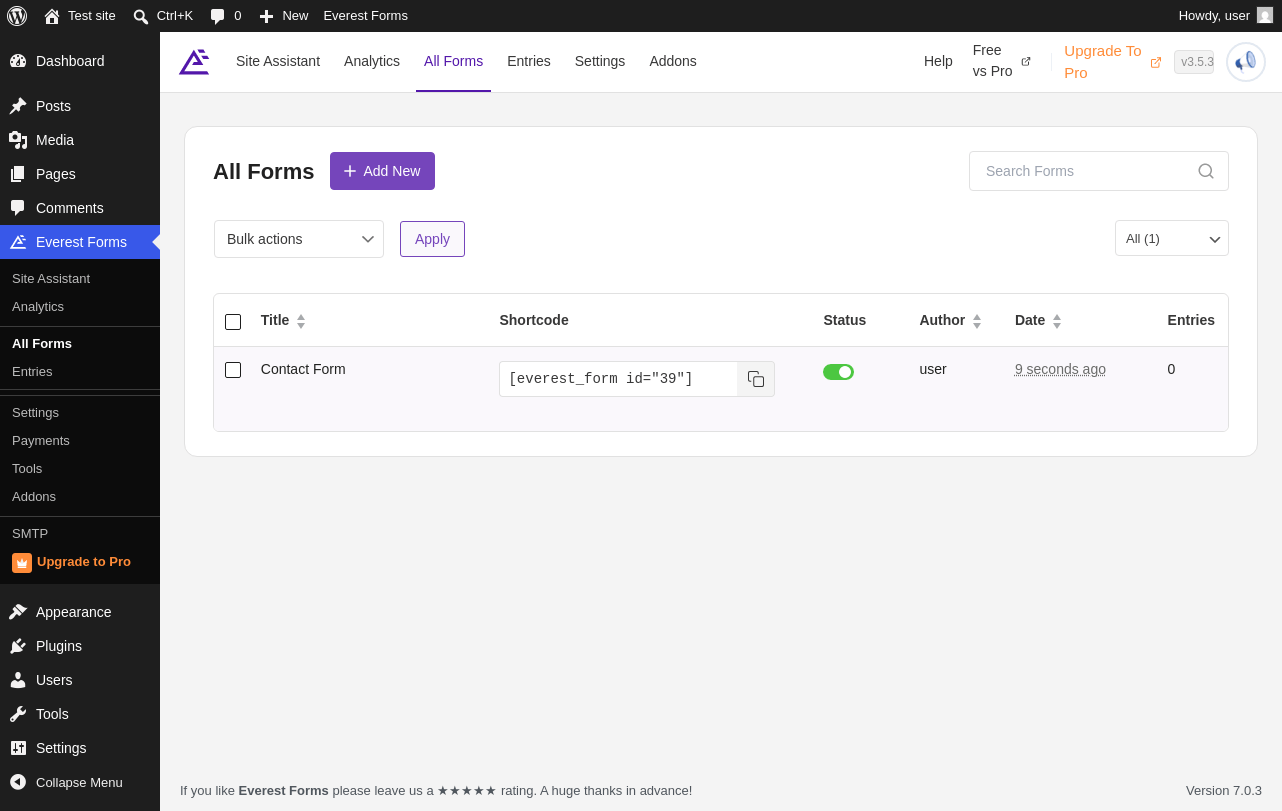This screenshot has width=1282, height=811.
Task: Open the sidebar Entries submenu item
Action: (x=32, y=372)
